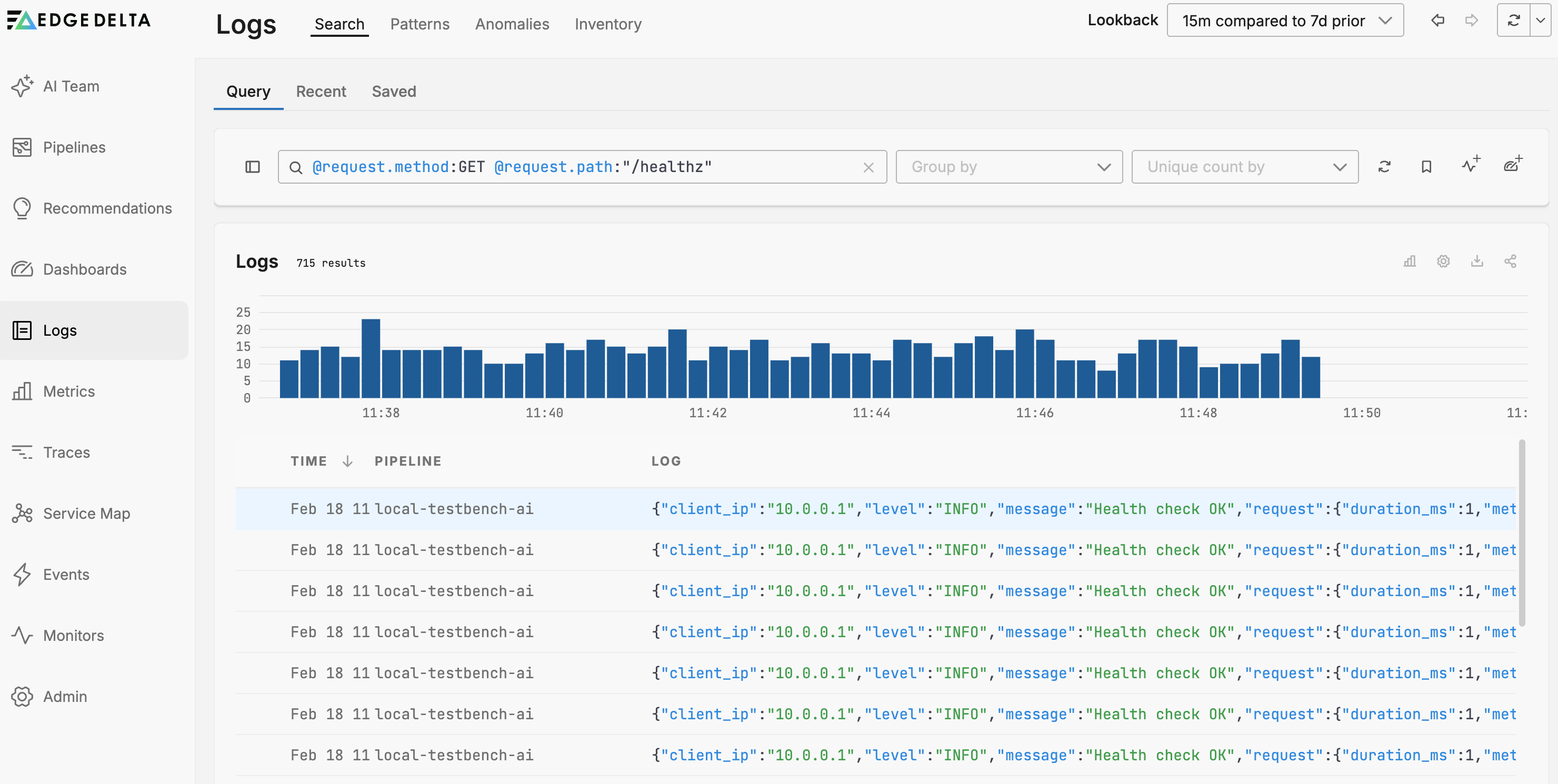Expand the Unique count by dropdown
Screen dimensions: 1558x784
coord(1244,167)
